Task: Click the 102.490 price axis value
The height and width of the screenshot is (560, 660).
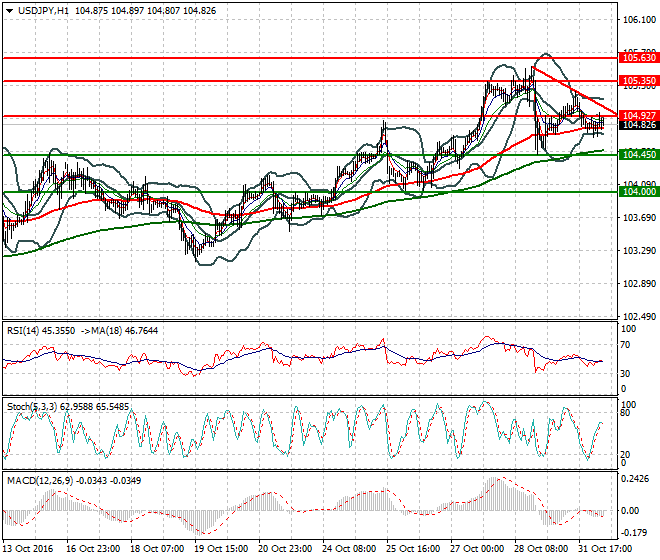Action: (639, 317)
